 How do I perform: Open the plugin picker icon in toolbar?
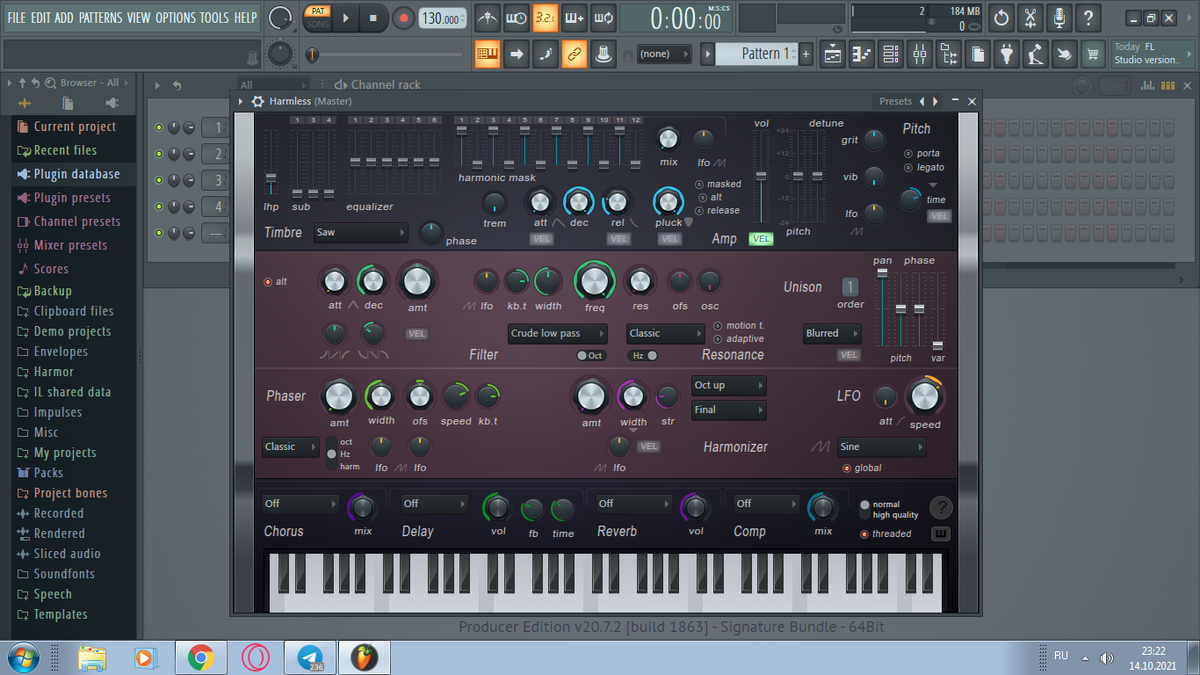coord(1008,55)
